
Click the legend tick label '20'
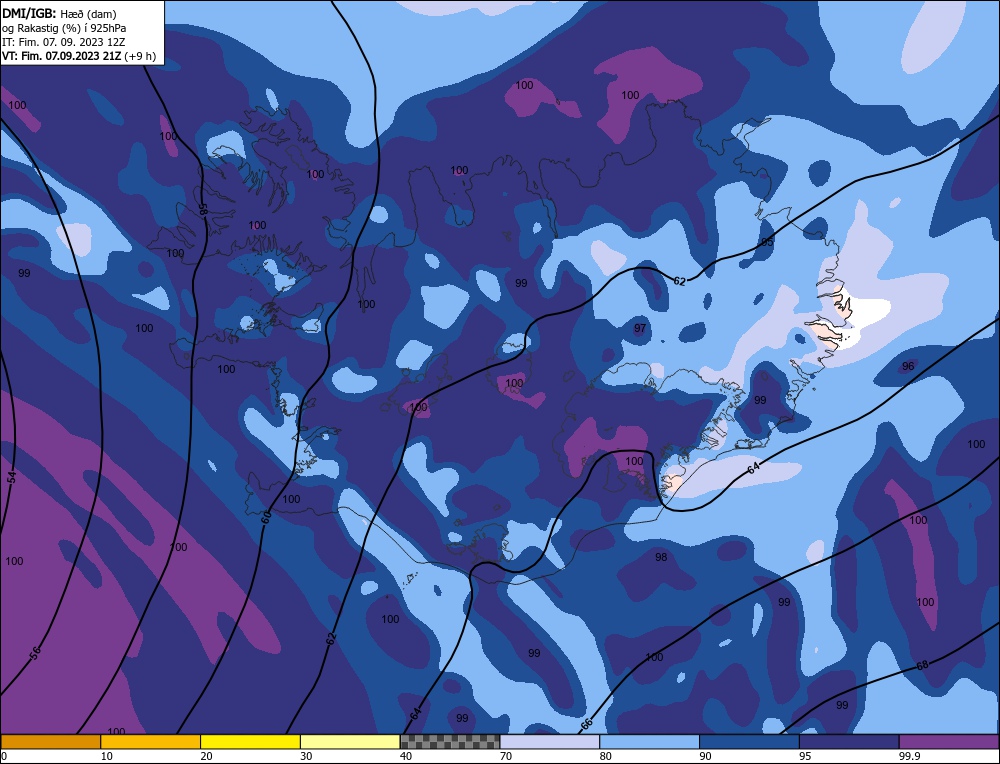[x=207, y=756]
